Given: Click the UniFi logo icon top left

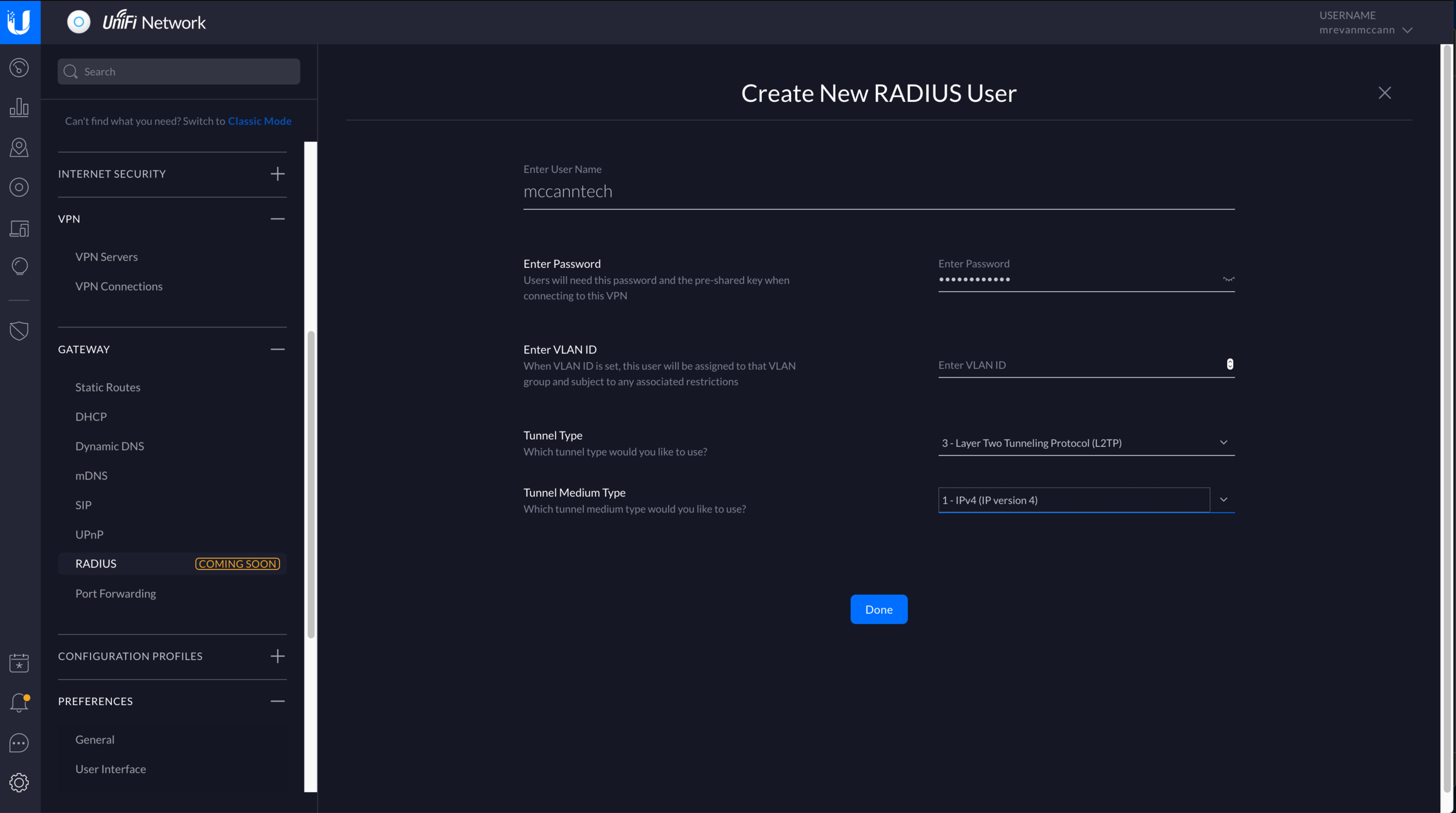Looking at the screenshot, I should [20, 22].
